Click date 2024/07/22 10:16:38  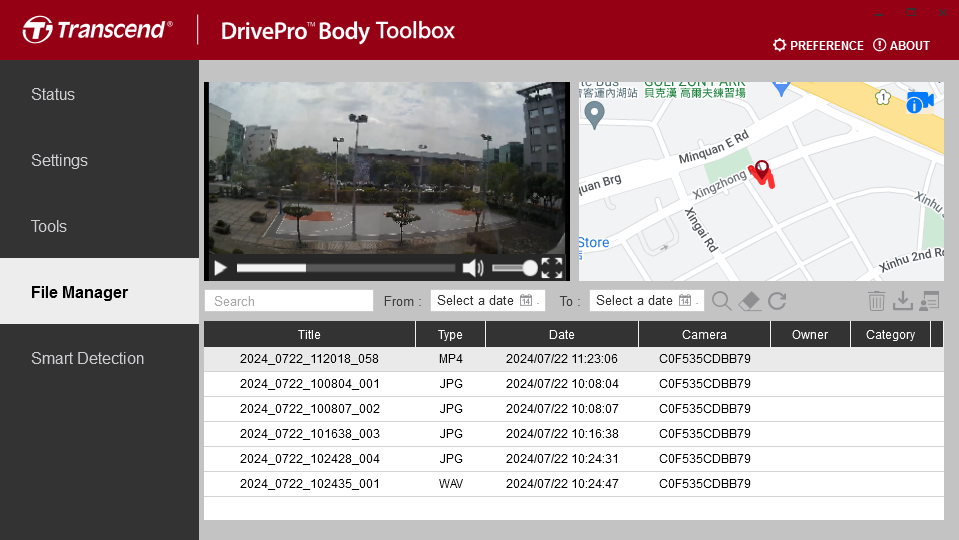(562, 434)
